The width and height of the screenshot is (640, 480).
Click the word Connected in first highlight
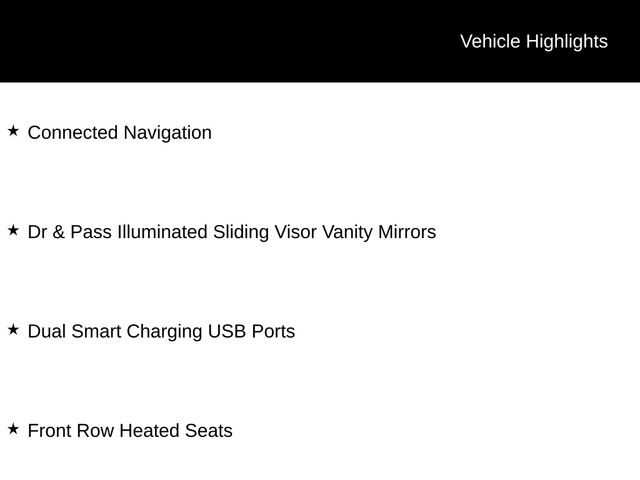73,133
